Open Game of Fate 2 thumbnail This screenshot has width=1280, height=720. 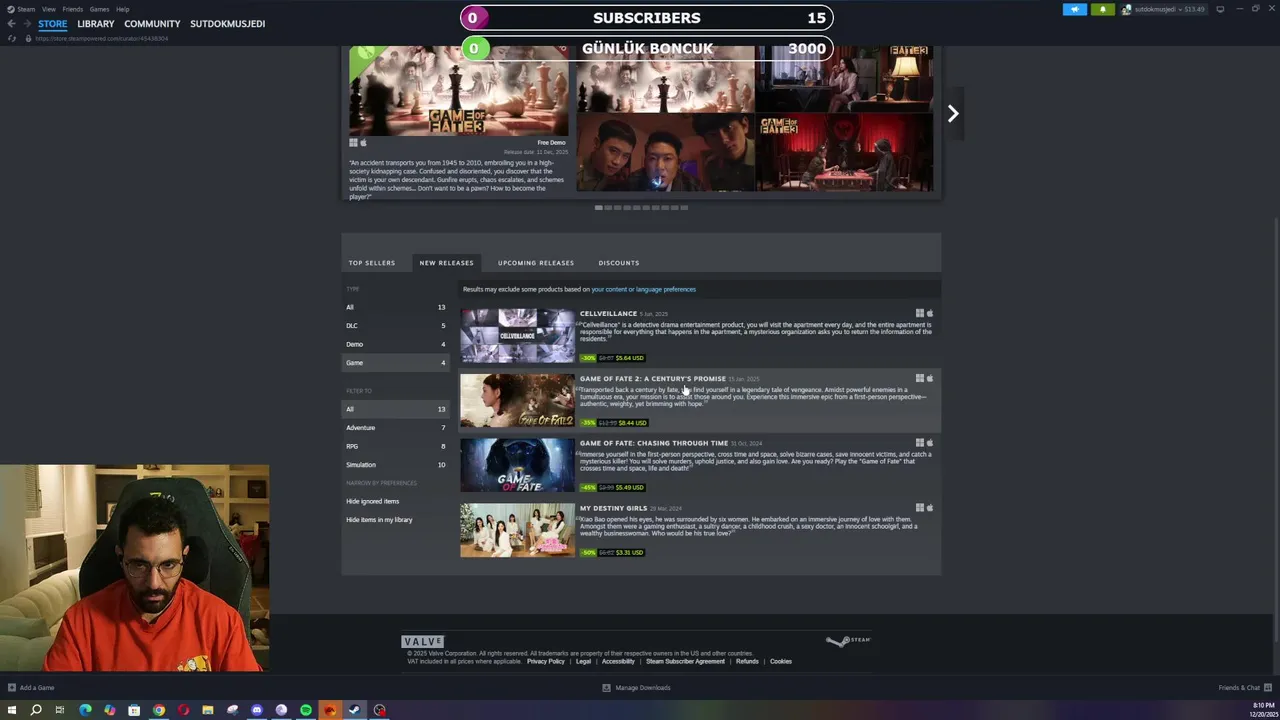[517, 401]
